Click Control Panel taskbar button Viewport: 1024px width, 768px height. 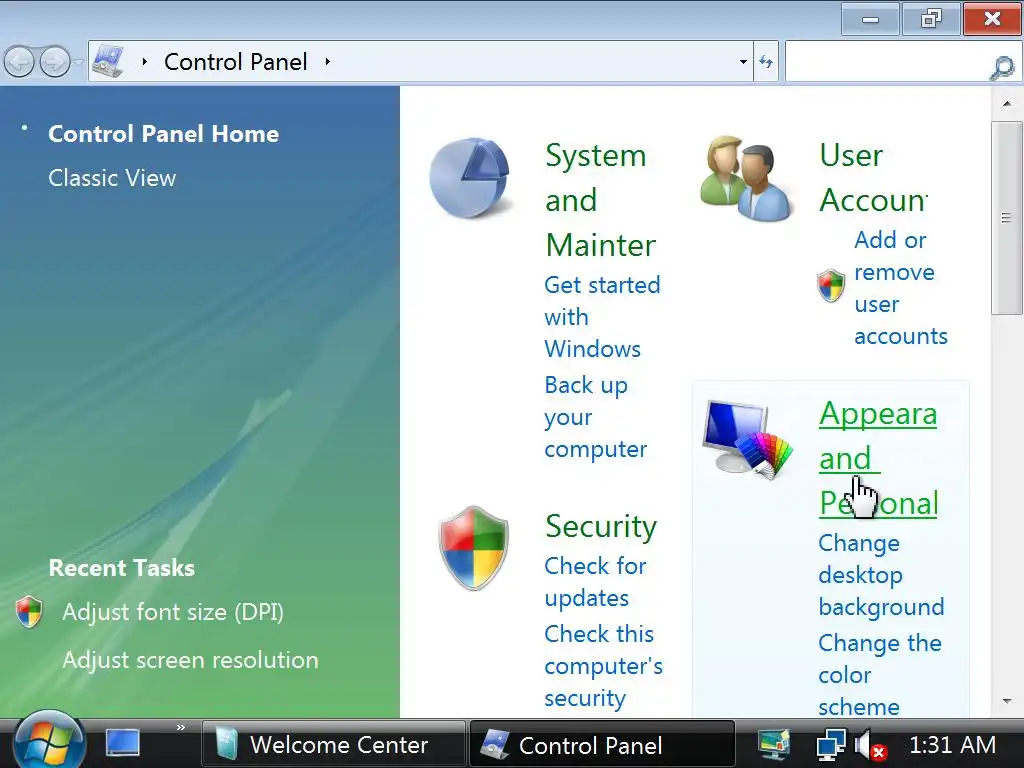[601, 744]
